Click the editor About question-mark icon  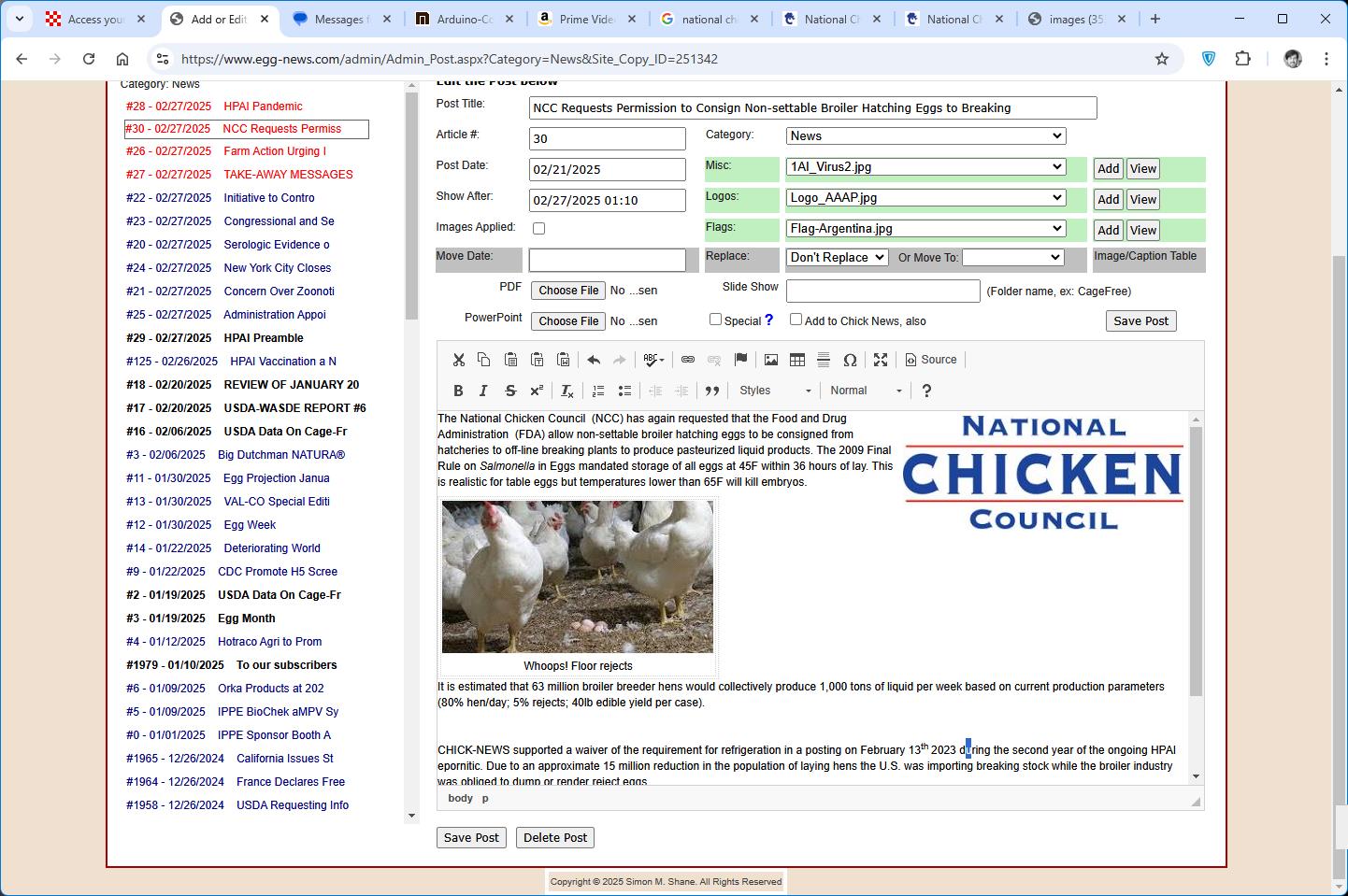point(926,391)
